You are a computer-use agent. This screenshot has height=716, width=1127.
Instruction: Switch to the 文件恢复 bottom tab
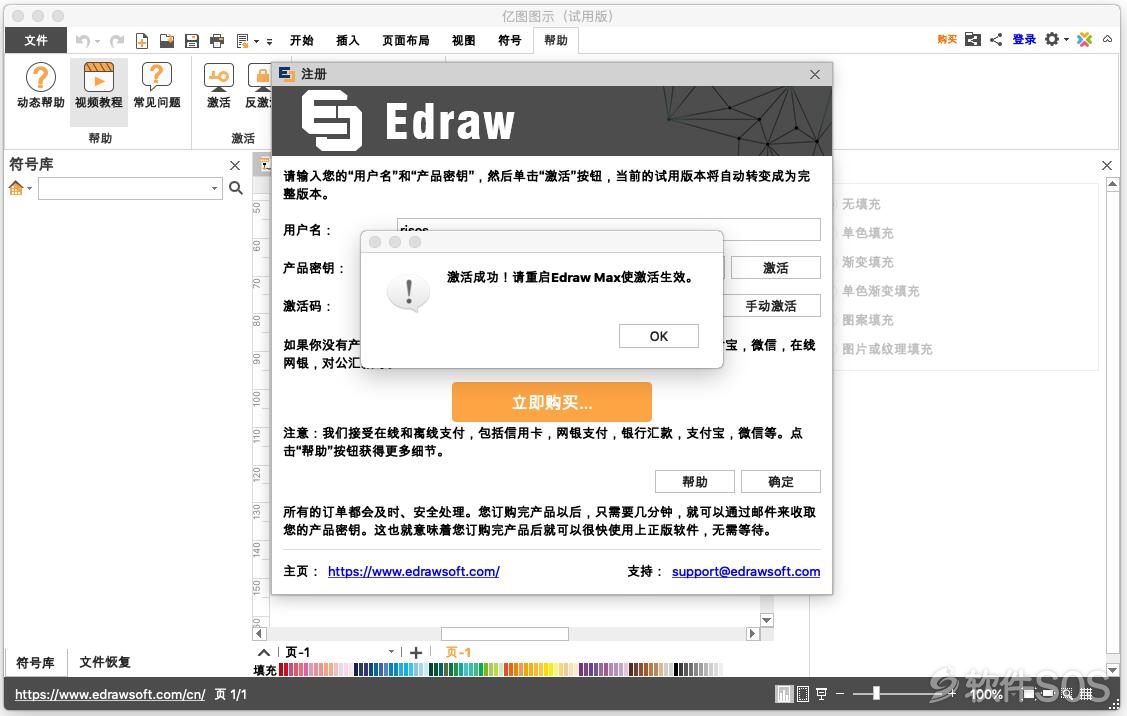click(105, 662)
